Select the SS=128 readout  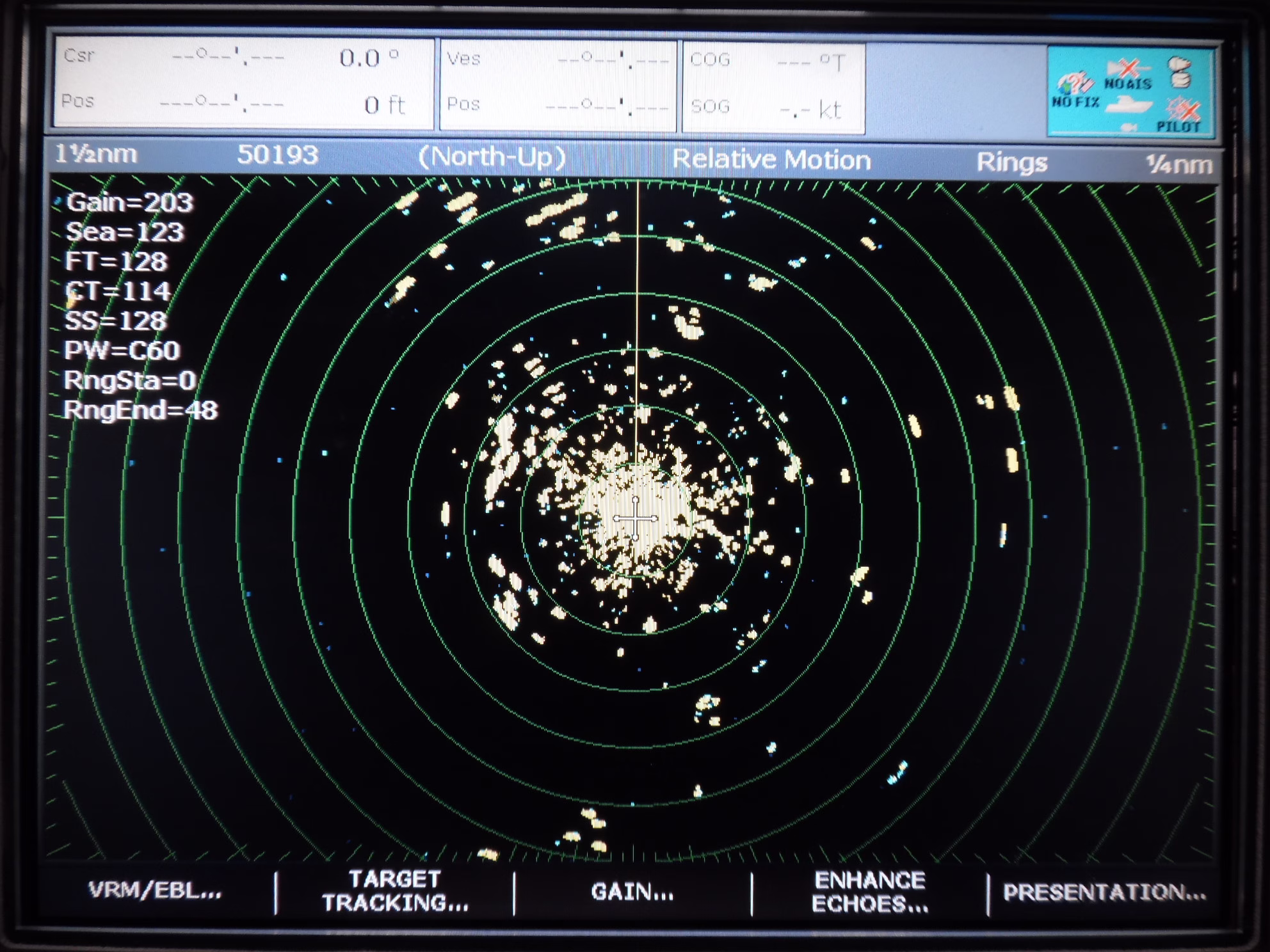(116, 321)
